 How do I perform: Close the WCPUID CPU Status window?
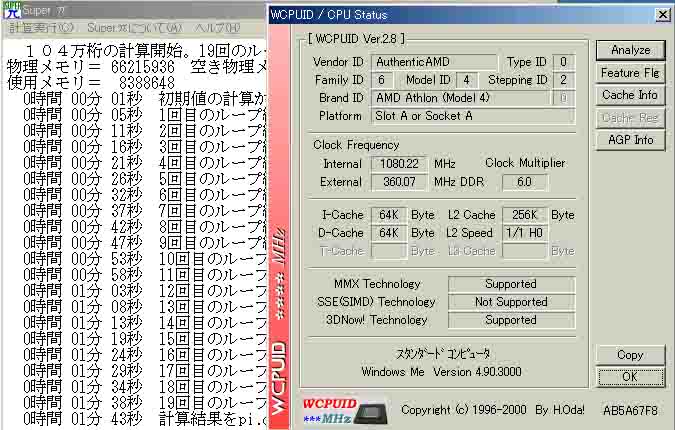(663, 15)
